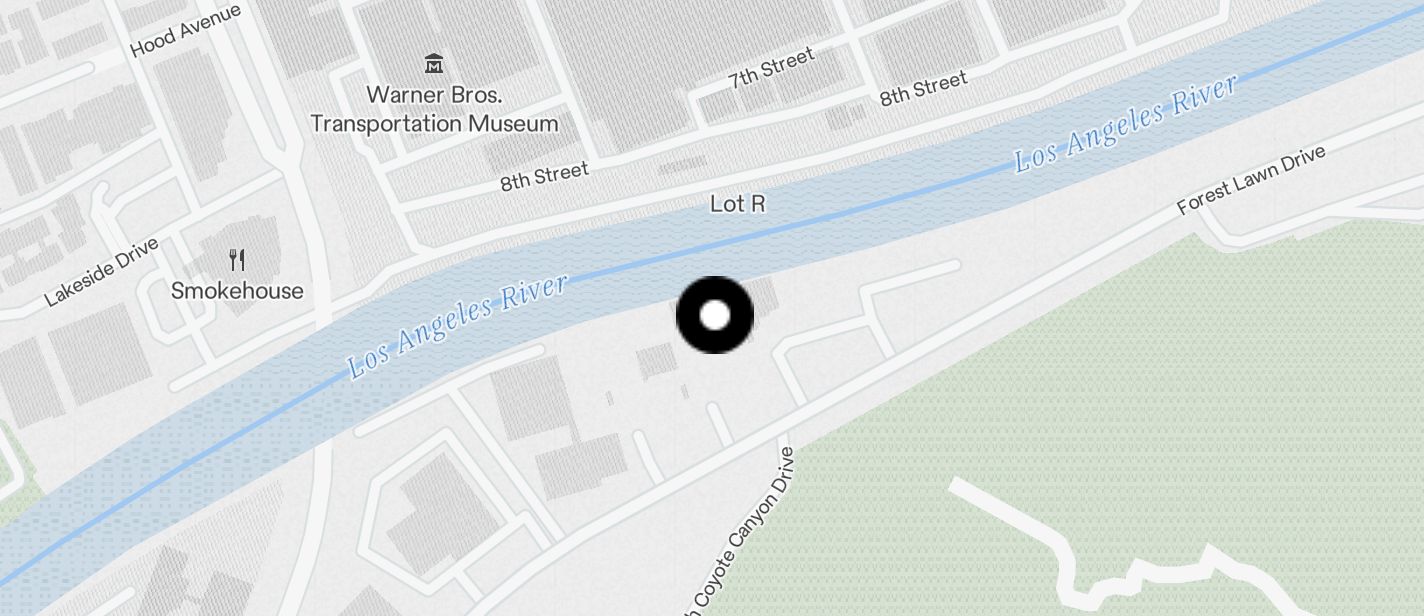Click the 7th Street label

[771, 68]
